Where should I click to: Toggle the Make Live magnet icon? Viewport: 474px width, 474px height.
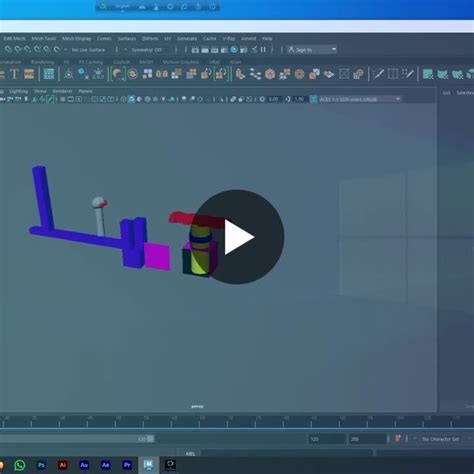pos(57,50)
